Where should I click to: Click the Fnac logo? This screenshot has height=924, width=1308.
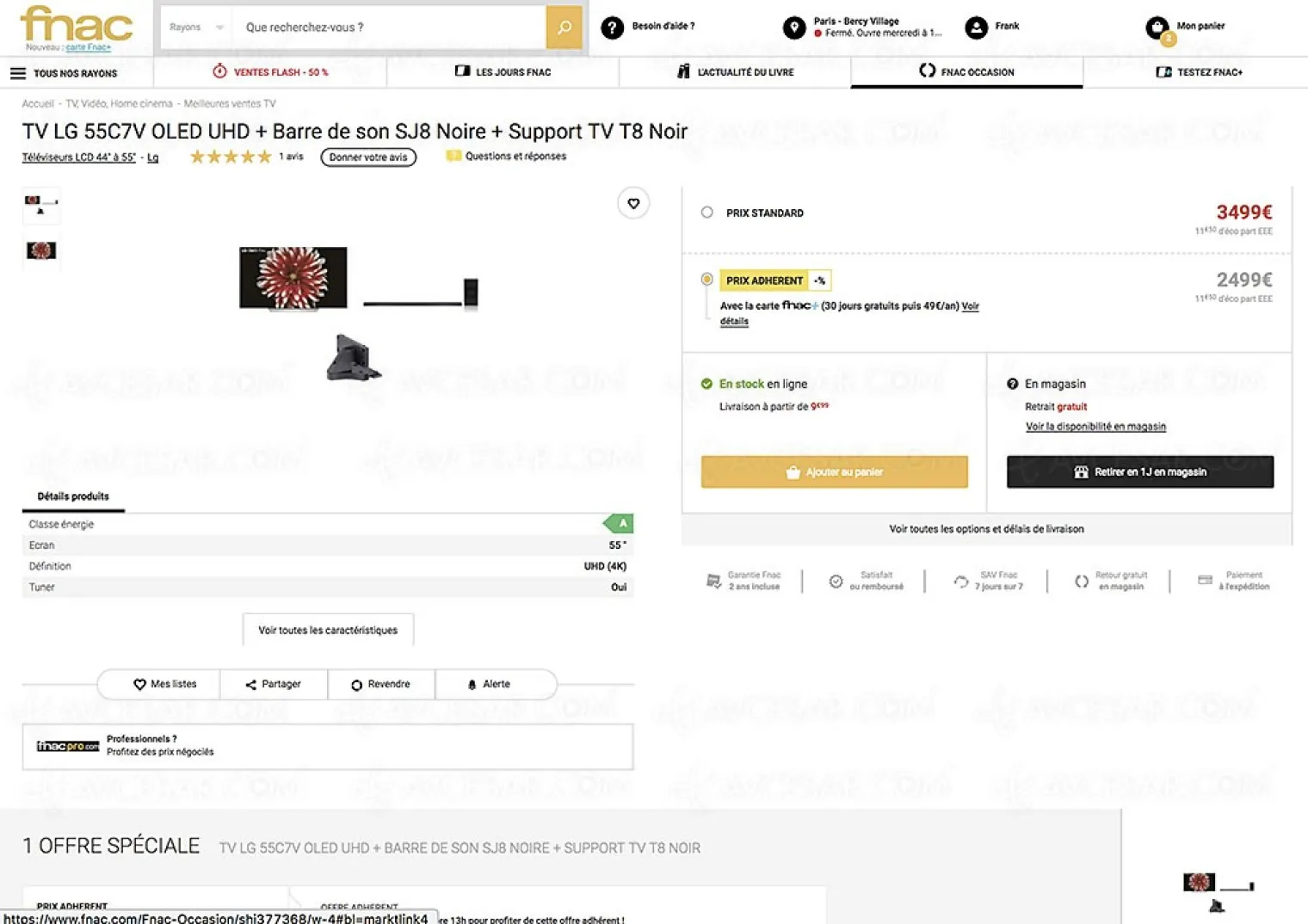click(77, 24)
